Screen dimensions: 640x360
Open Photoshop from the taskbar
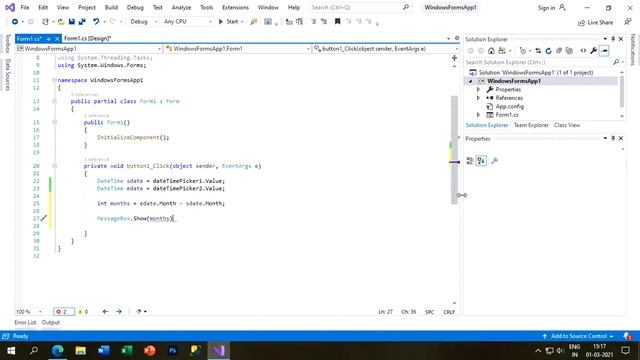pyautogui.click(x=172, y=351)
